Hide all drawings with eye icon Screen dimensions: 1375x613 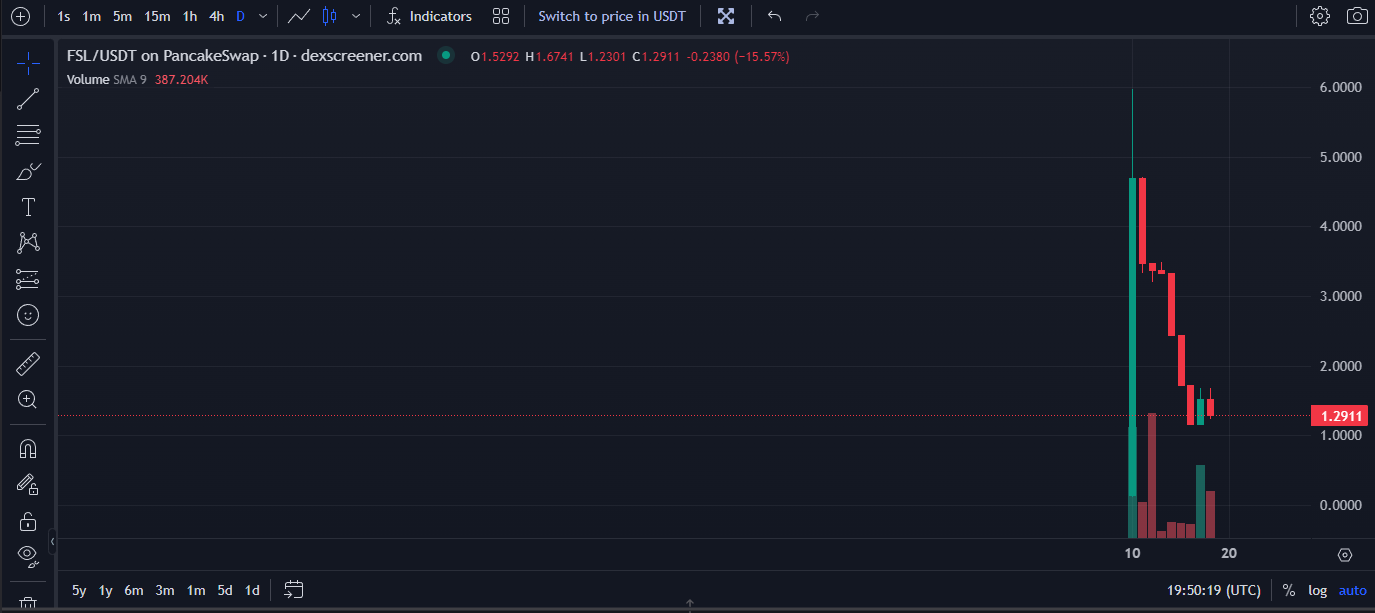pos(28,554)
